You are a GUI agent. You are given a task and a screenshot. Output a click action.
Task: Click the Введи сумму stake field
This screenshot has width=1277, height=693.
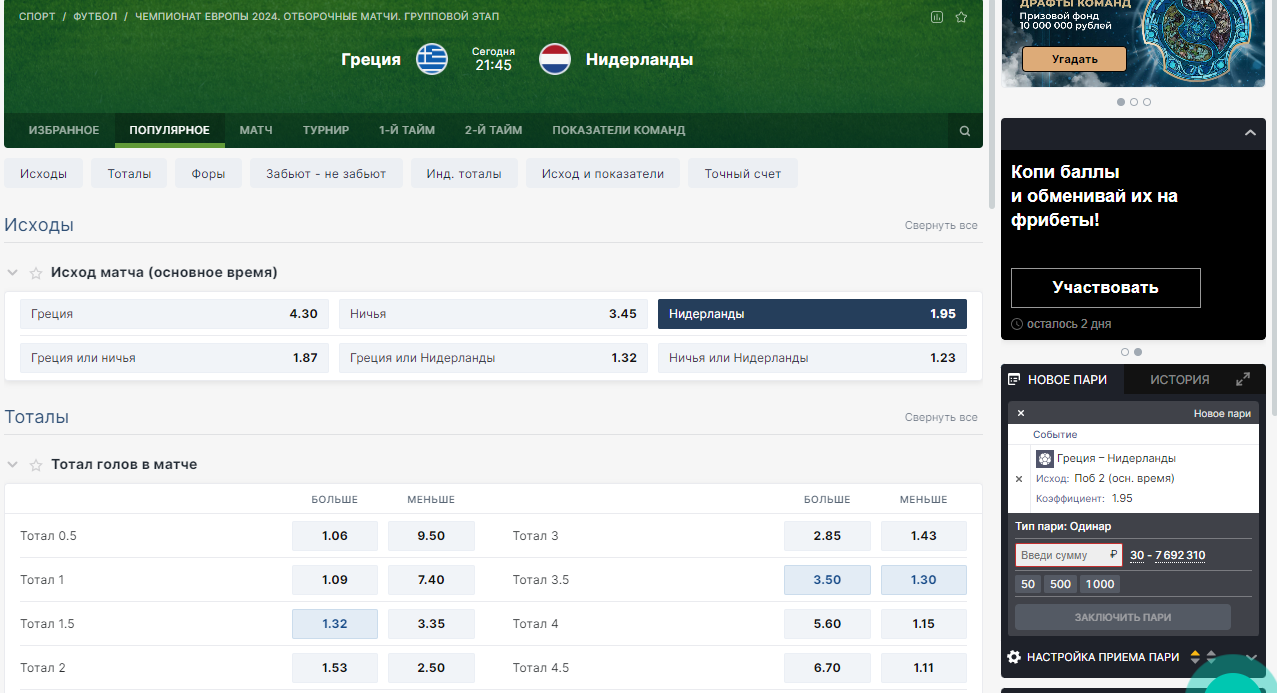1069,555
